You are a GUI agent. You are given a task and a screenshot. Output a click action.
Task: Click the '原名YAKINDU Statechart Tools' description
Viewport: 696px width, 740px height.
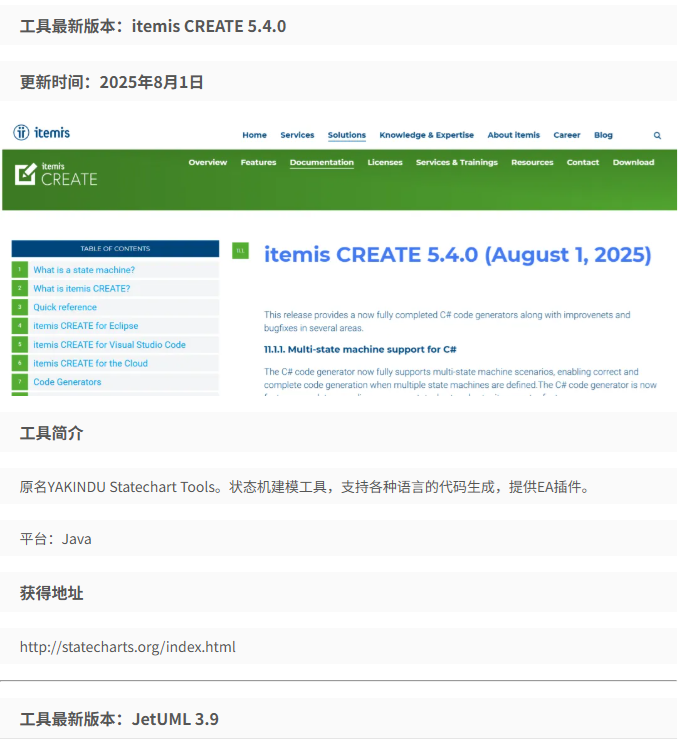(x=306, y=487)
